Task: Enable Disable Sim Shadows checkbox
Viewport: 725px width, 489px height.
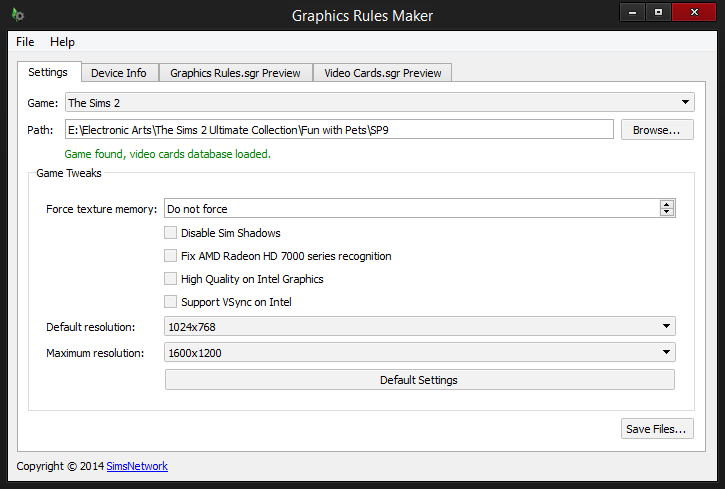Action: pos(170,233)
